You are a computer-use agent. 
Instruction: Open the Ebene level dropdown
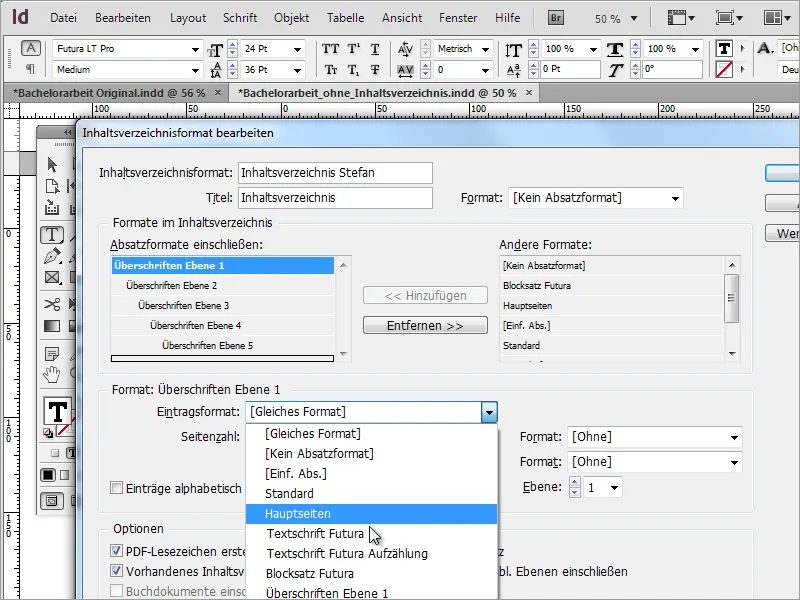[x=614, y=488]
